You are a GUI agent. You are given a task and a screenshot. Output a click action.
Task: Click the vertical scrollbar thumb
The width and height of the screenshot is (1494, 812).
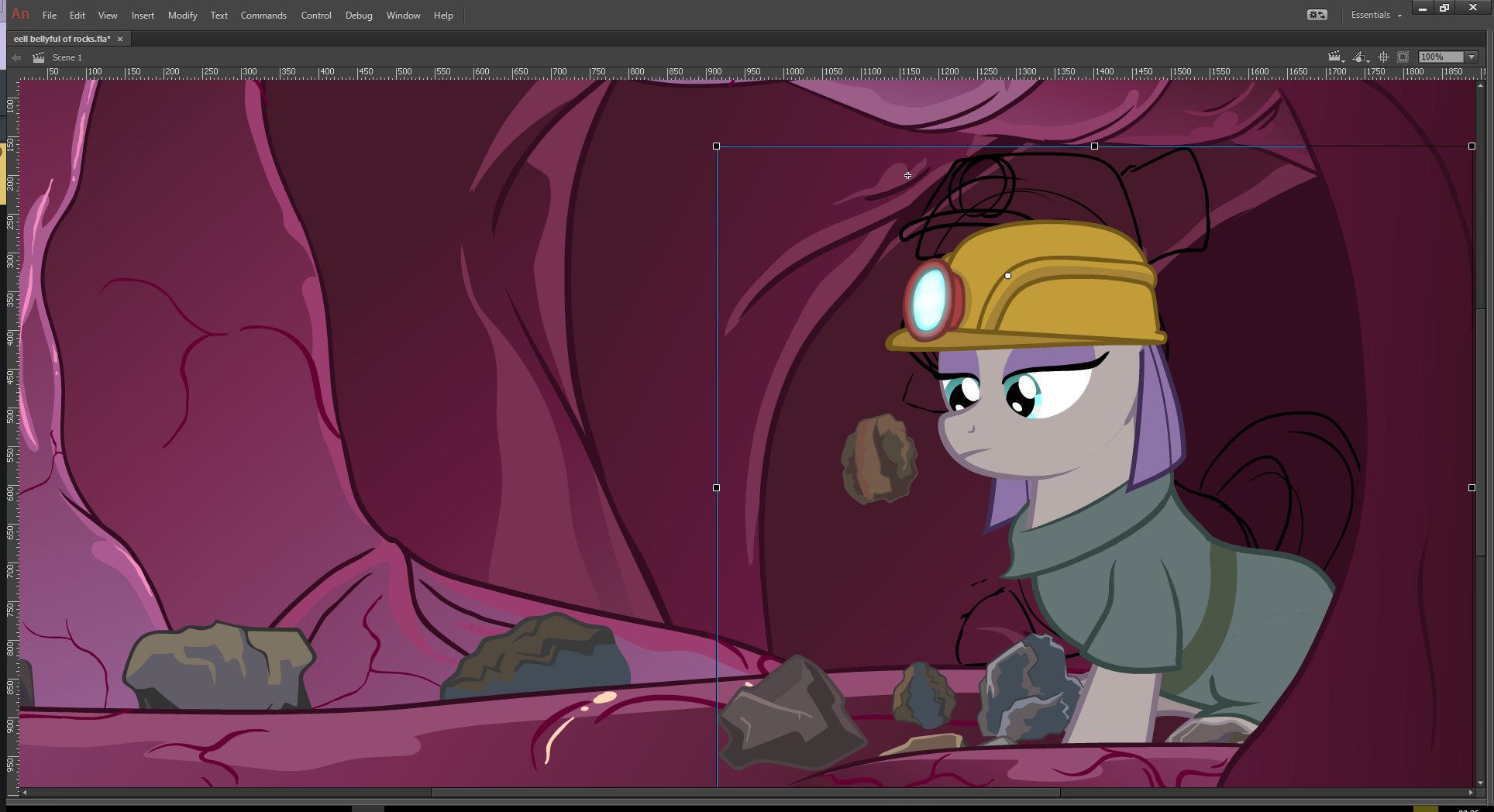coord(1481,432)
